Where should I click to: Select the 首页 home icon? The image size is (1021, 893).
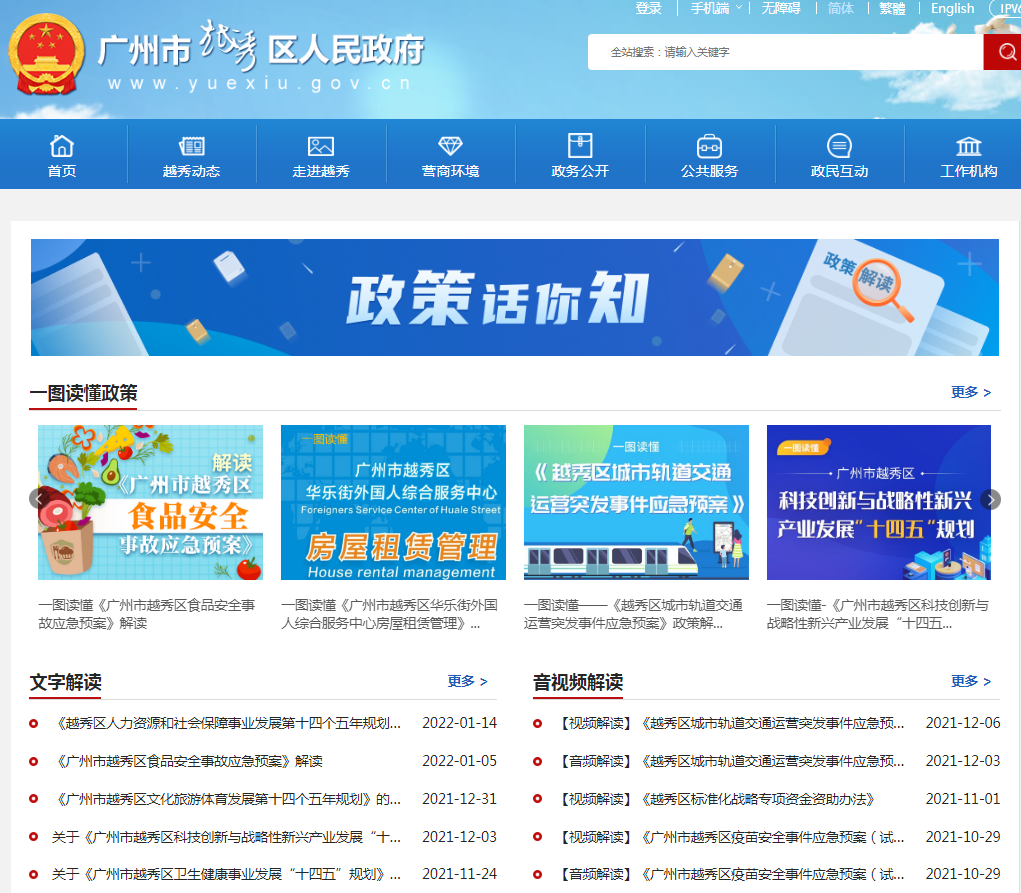click(63, 144)
